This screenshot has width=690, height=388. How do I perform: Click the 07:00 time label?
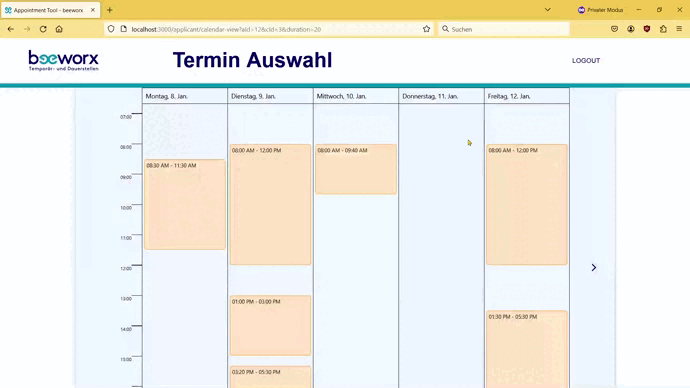tap(126, 117)
